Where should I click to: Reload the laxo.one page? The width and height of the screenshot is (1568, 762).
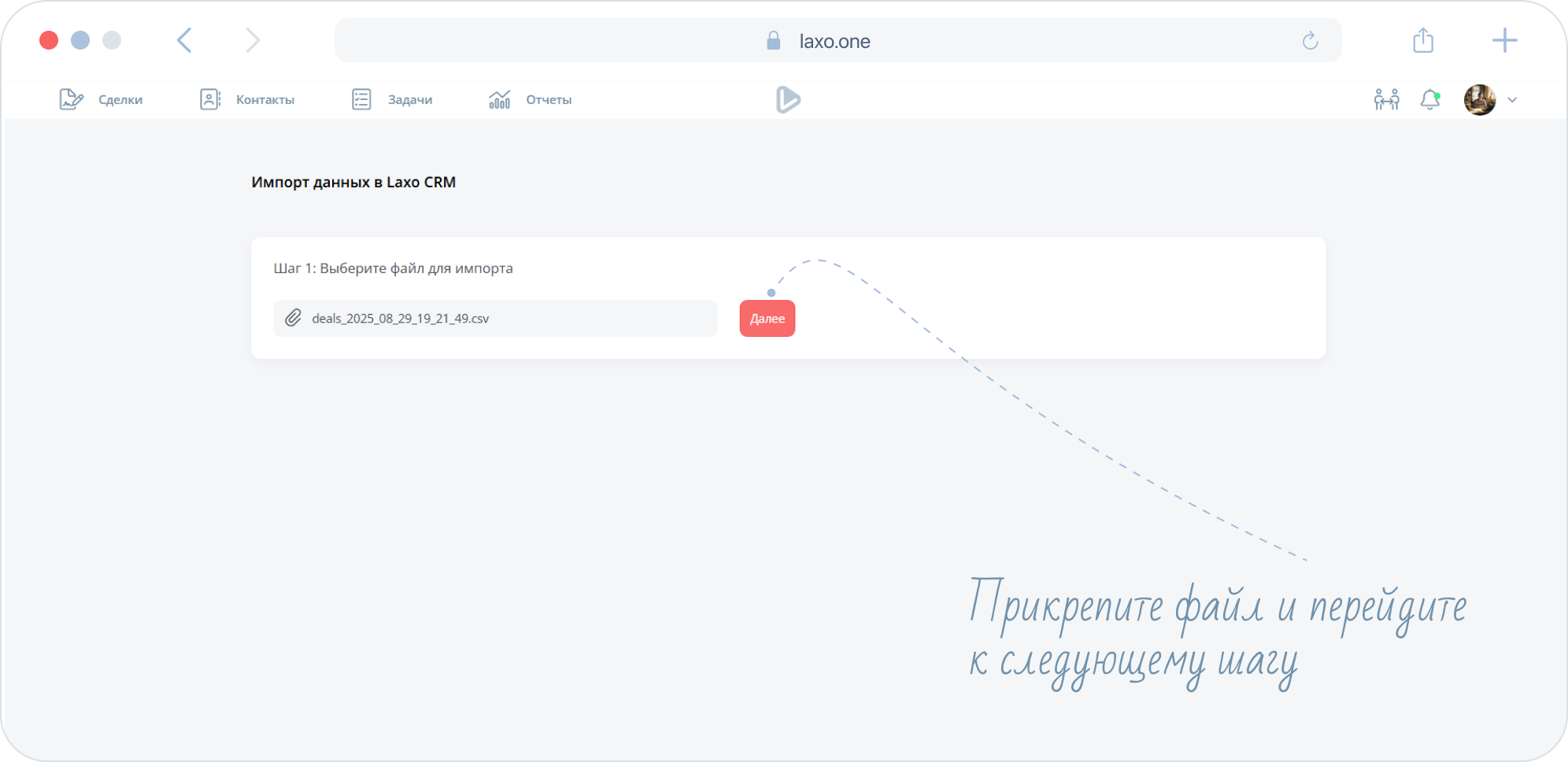click(x=1310, y=41)
